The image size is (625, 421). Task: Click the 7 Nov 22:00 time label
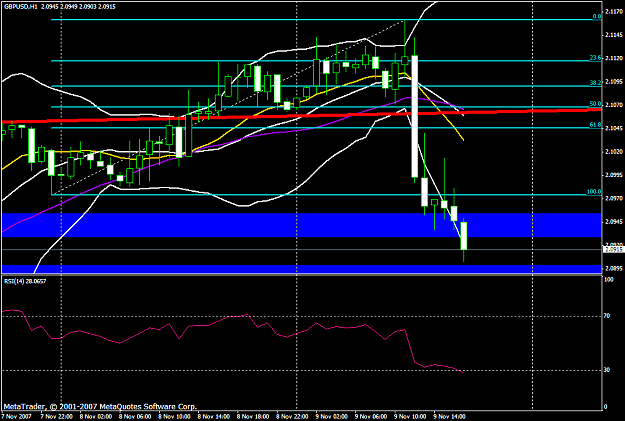[57, 417]
